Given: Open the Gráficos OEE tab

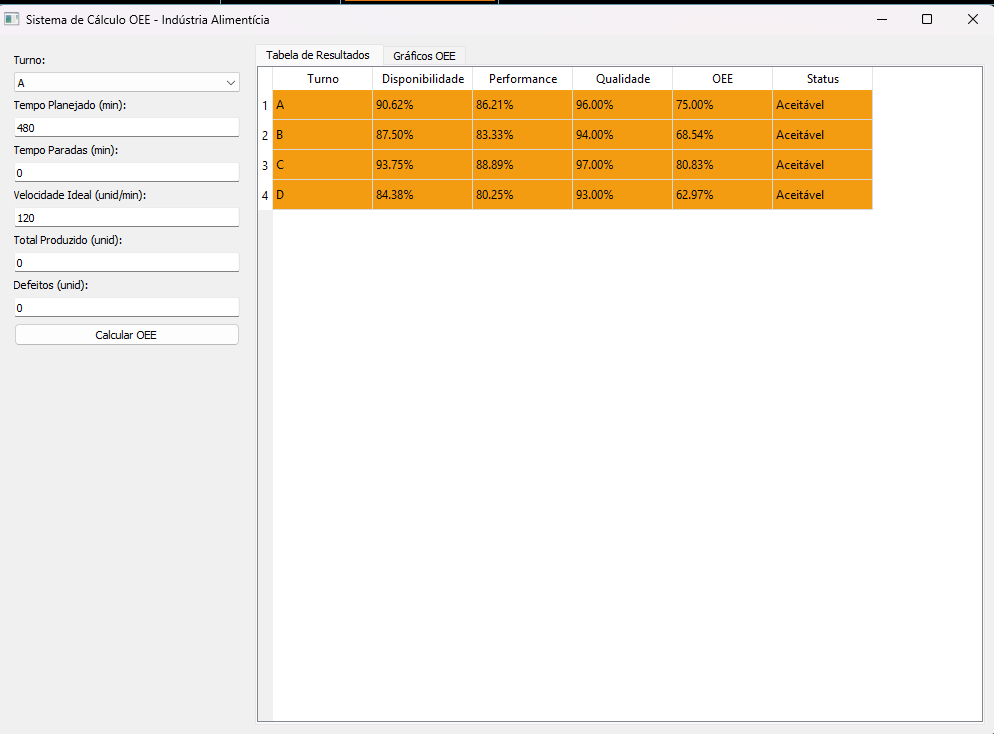Looking at the screenshot, I should [x=424, y=56].
